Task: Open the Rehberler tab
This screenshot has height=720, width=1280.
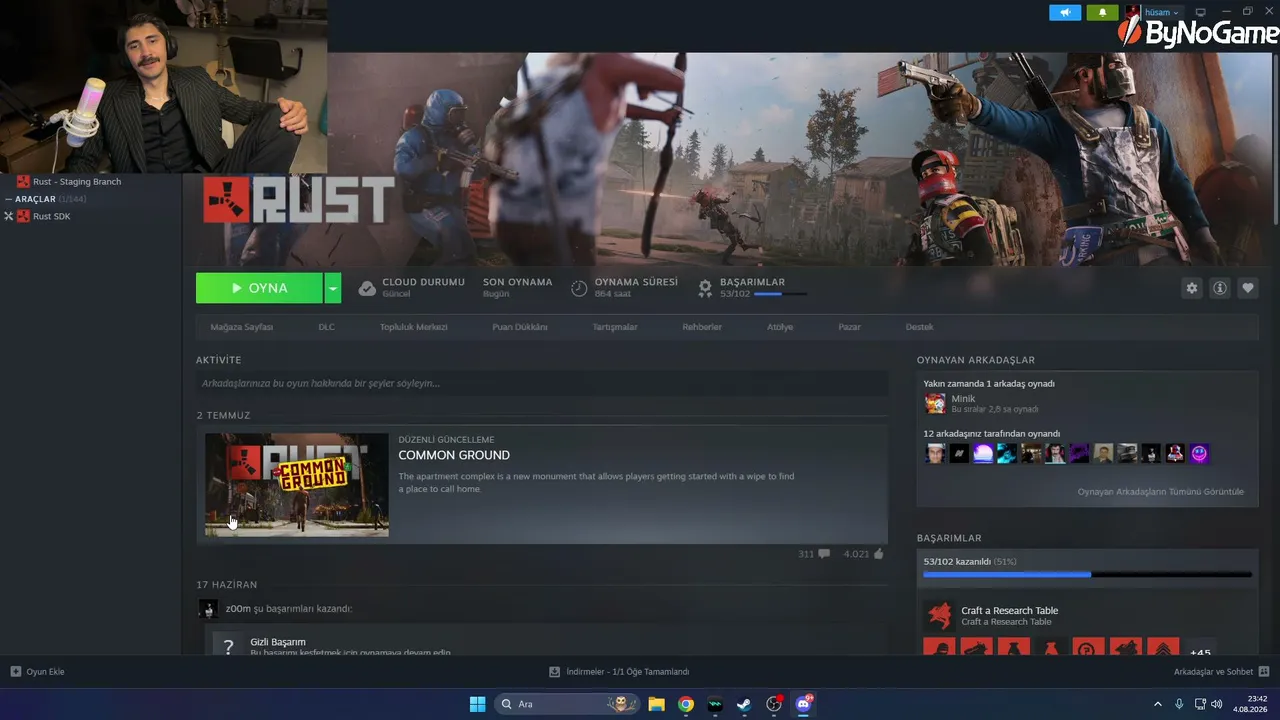Action: (x=702, y=327)
